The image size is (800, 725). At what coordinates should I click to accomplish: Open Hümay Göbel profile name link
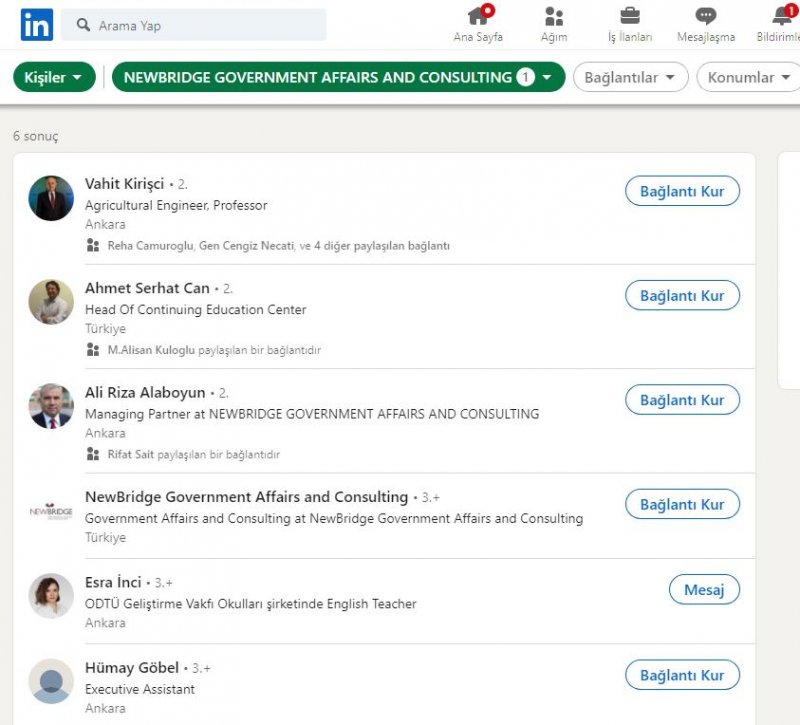(x=132, y=667)
